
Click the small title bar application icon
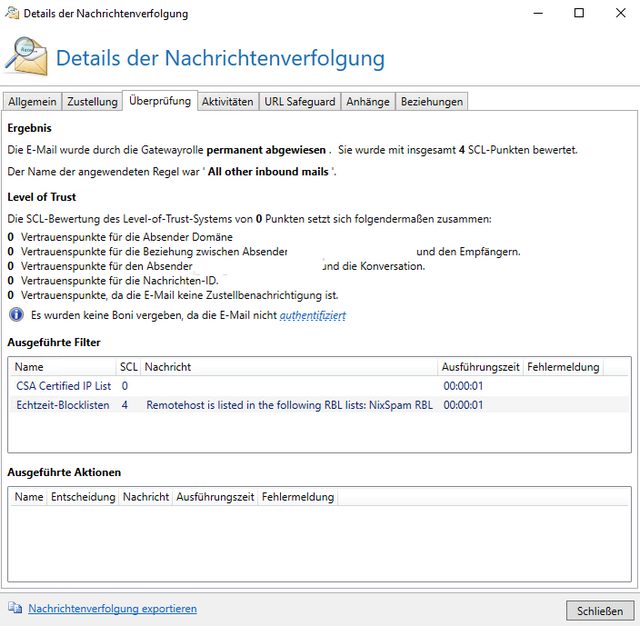click(x=12, y=13)
